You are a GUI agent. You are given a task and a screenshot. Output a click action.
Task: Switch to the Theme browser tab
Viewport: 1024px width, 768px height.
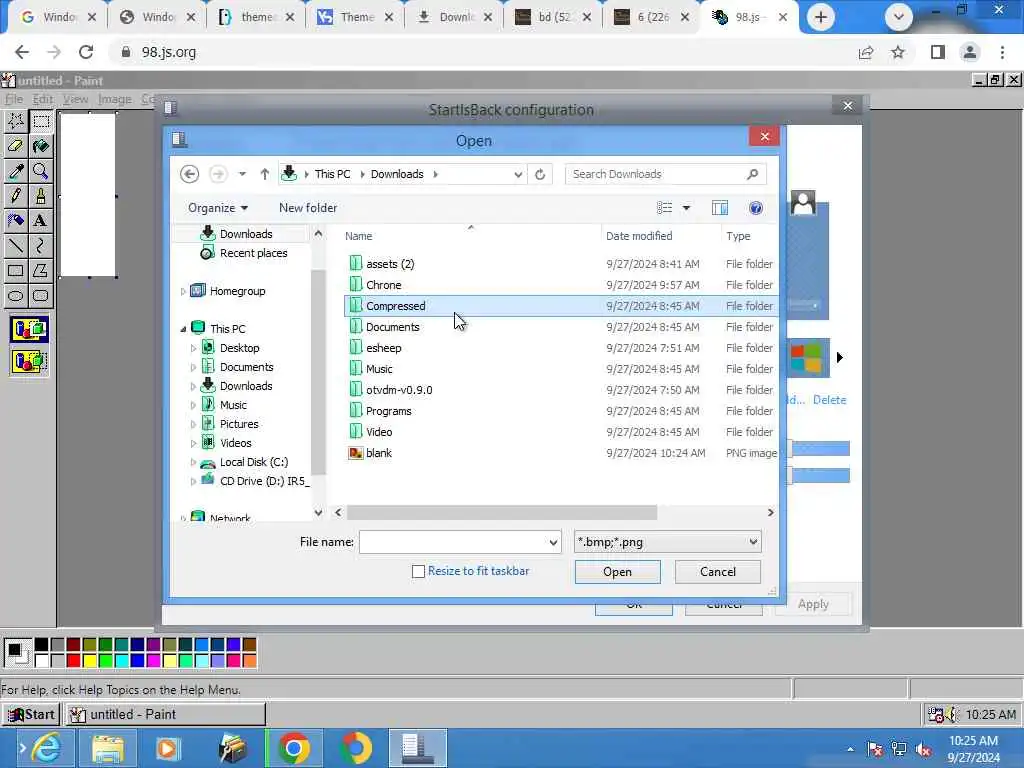point(355,18)
